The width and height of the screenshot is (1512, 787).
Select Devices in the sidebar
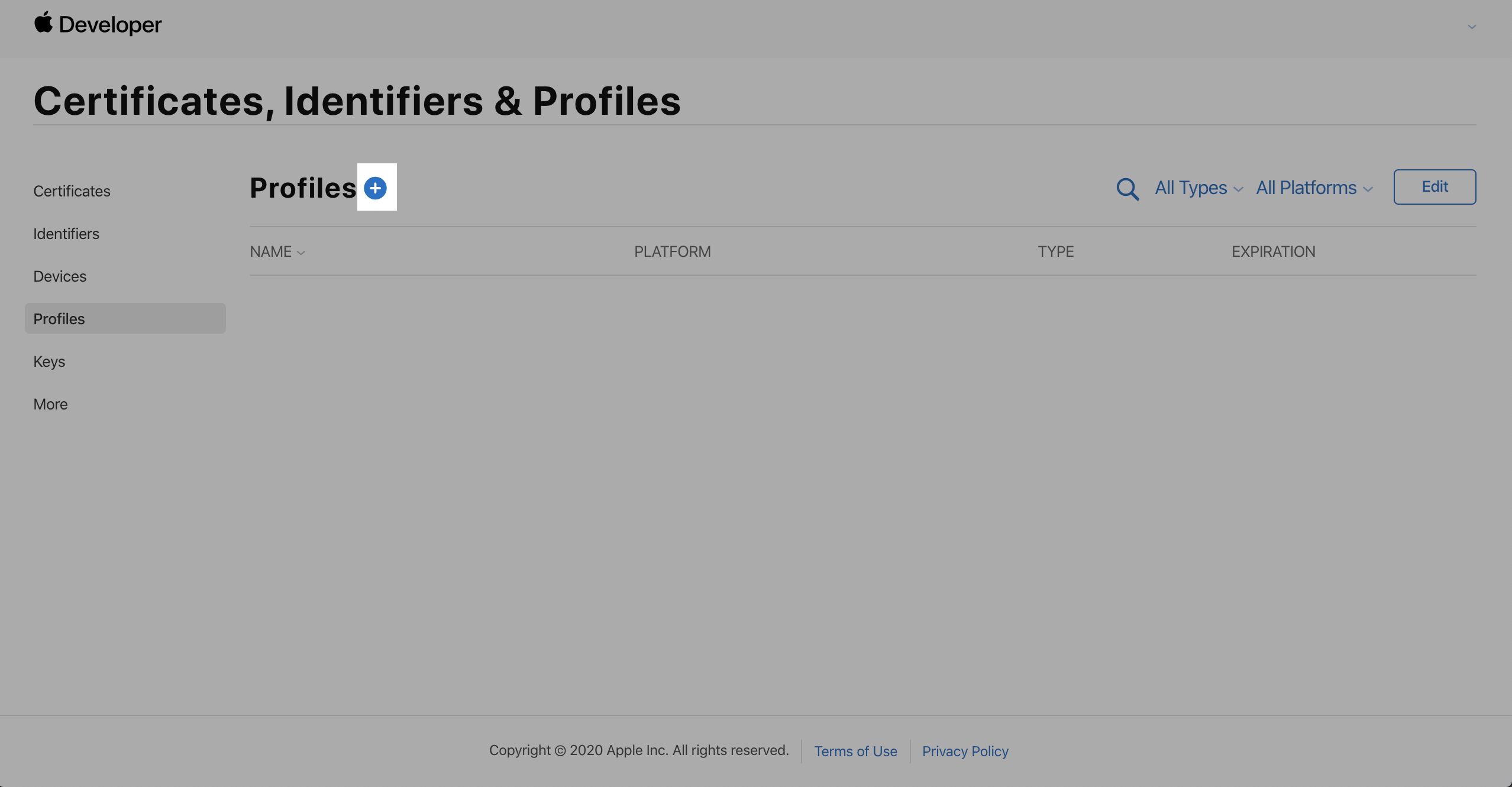point(60,276)
